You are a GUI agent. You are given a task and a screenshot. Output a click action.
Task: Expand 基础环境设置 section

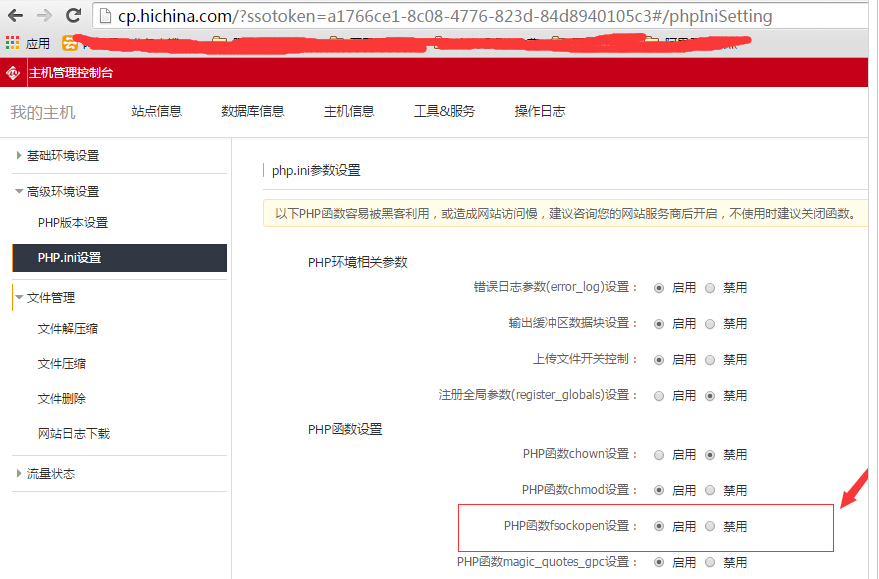[x=63, y=156]
